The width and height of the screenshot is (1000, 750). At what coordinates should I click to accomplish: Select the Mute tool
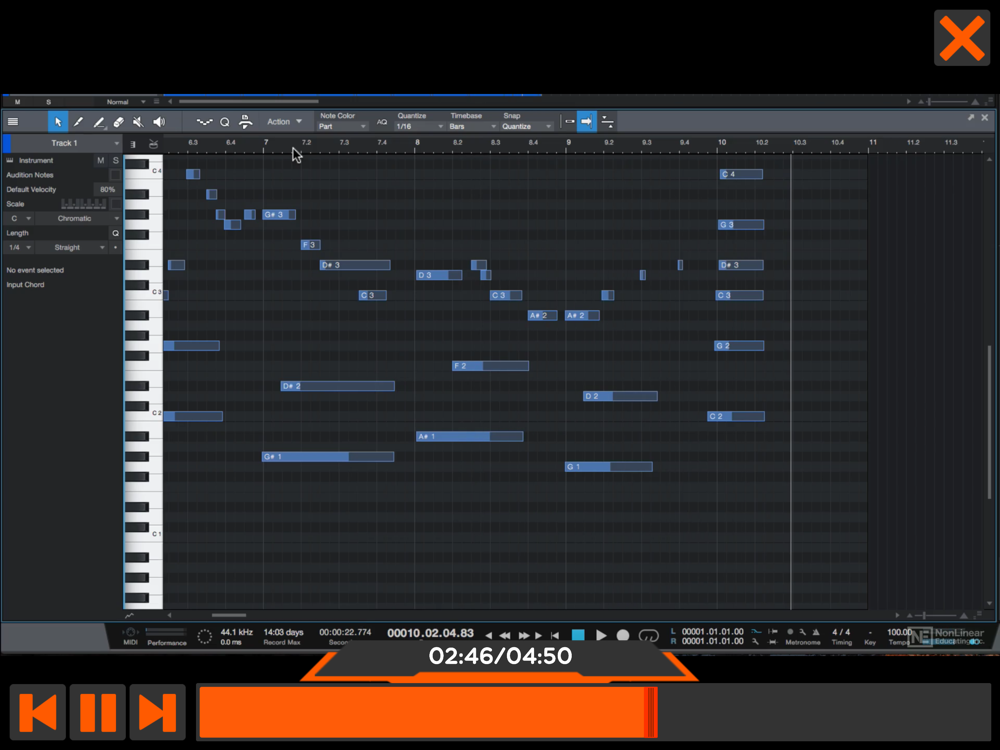pyautogui.click(x=138, y=122)
